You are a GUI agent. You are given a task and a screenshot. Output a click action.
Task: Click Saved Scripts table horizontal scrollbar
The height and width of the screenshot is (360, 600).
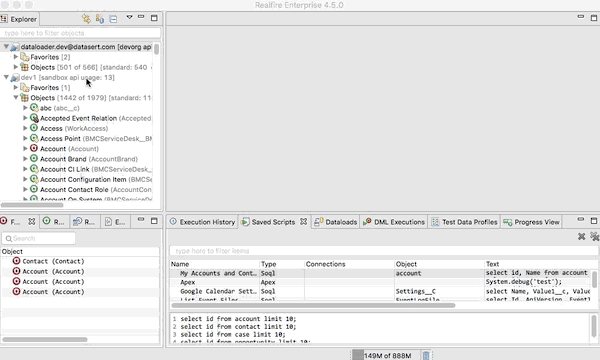tap(313, 305)
